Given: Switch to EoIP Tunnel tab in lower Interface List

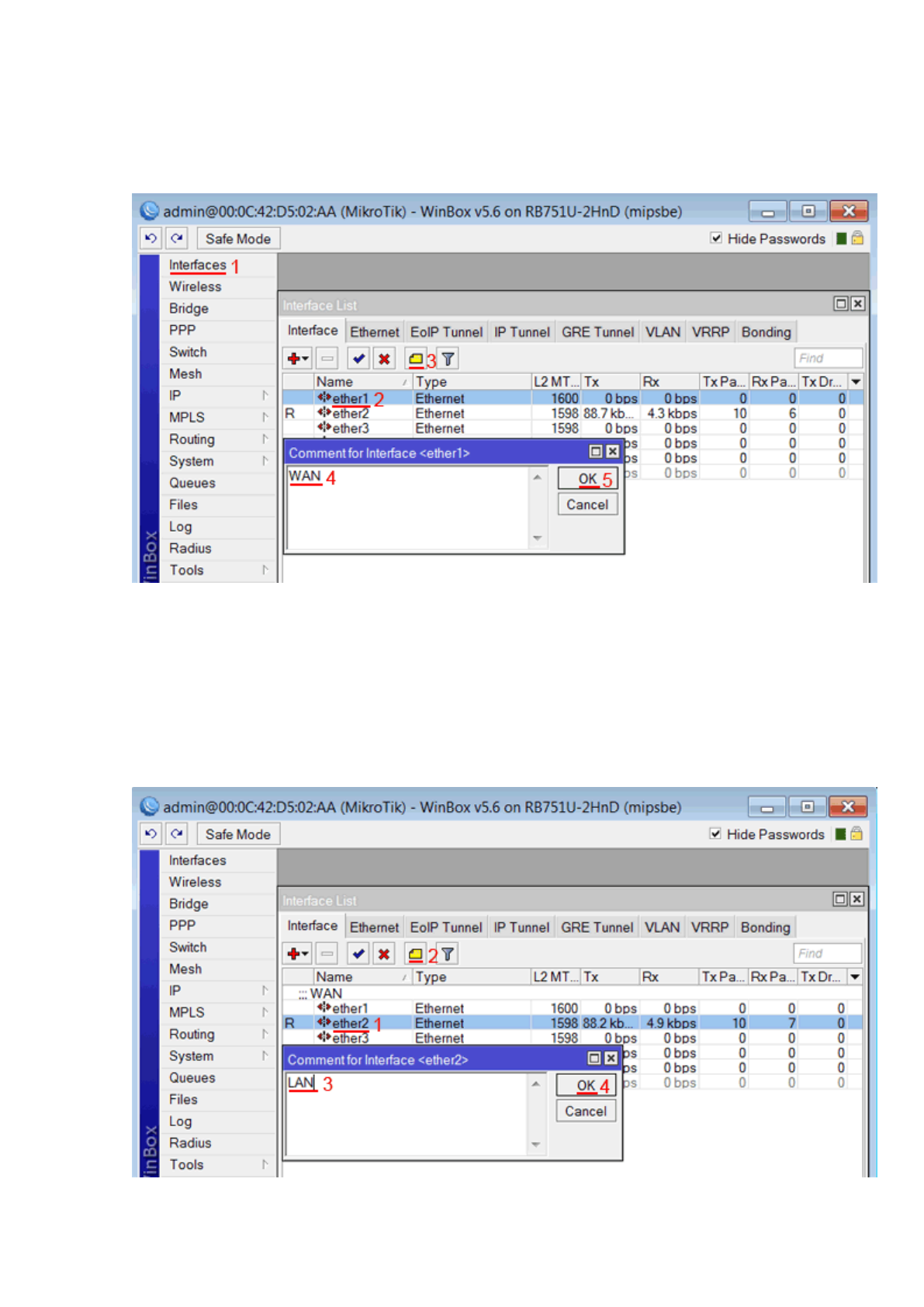Looking at the screenshot, I should point(446,927).
